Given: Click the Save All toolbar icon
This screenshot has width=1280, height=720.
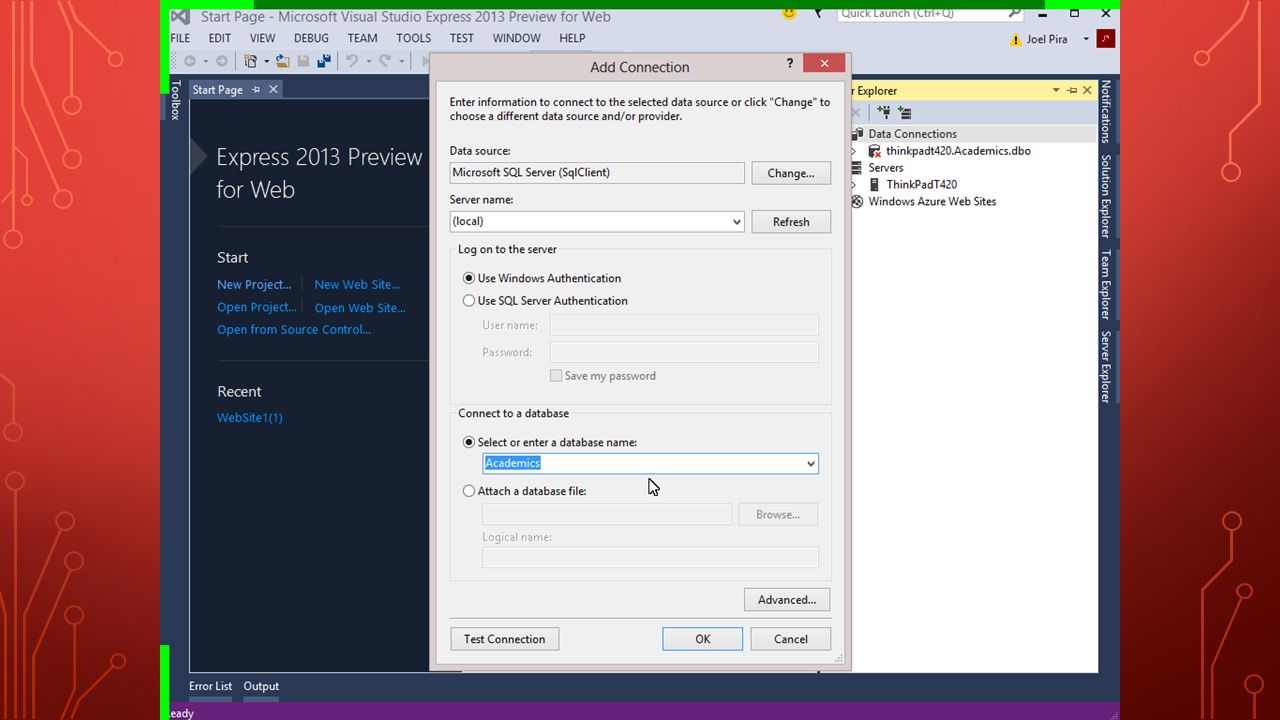Looking at the screenshot, I should 324,61.
